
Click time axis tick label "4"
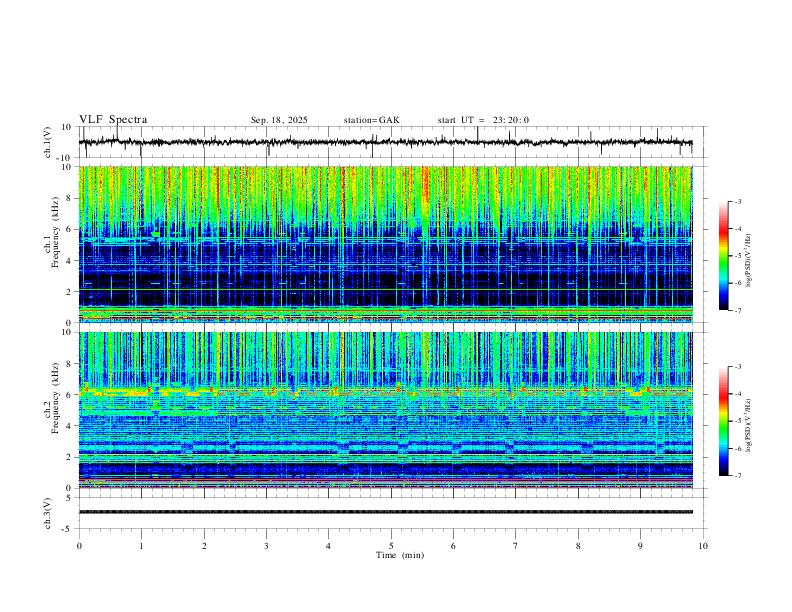tap(328, 546)
